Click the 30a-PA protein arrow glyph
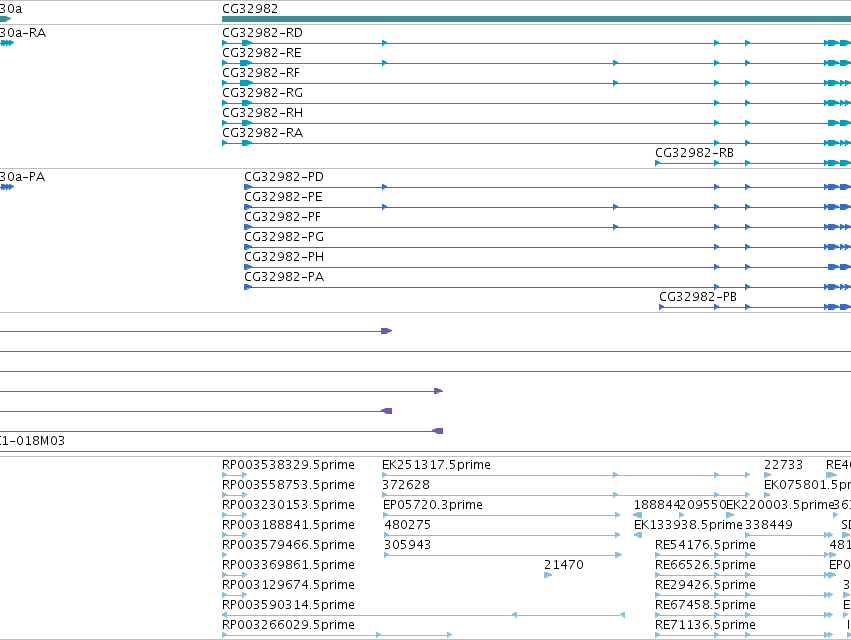The width and height of the screenshot is (851, 640). coord(7,187)
